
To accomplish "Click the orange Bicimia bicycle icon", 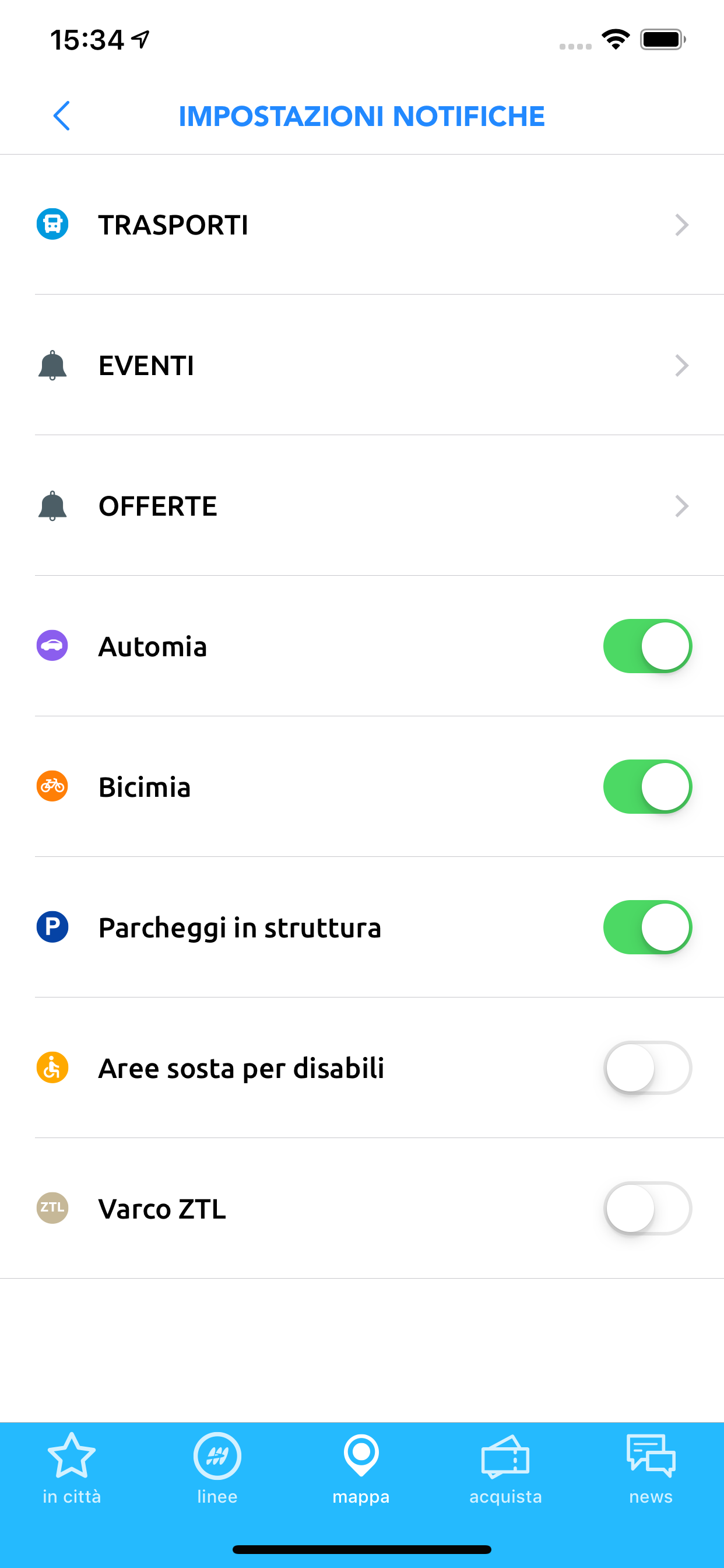I will (x=52, y=786).
